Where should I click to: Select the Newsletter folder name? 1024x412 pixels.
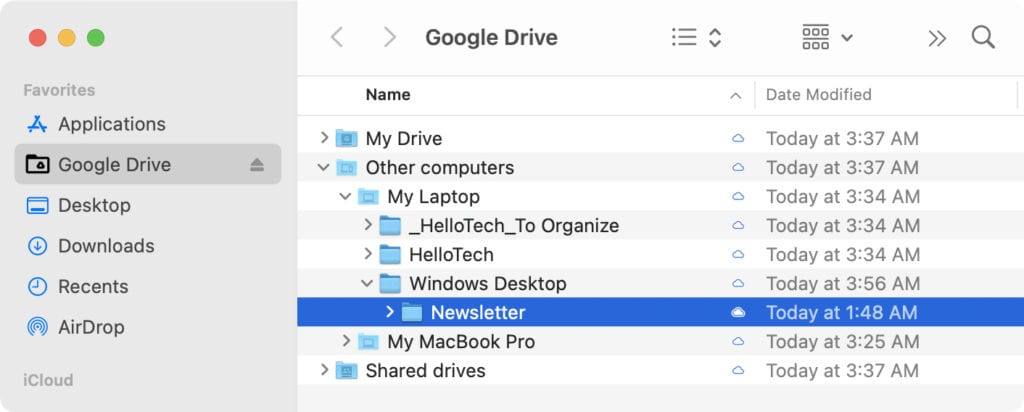point(478,312)
